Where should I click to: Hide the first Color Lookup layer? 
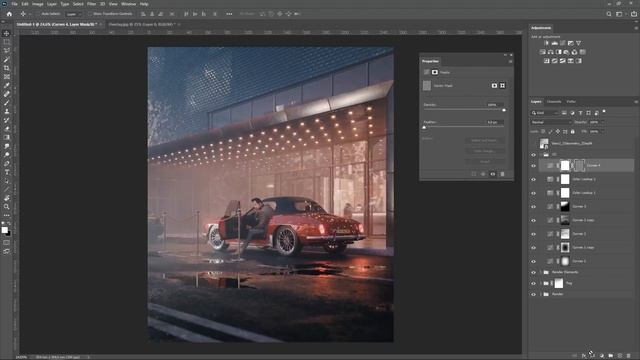(x=533, y=180)
